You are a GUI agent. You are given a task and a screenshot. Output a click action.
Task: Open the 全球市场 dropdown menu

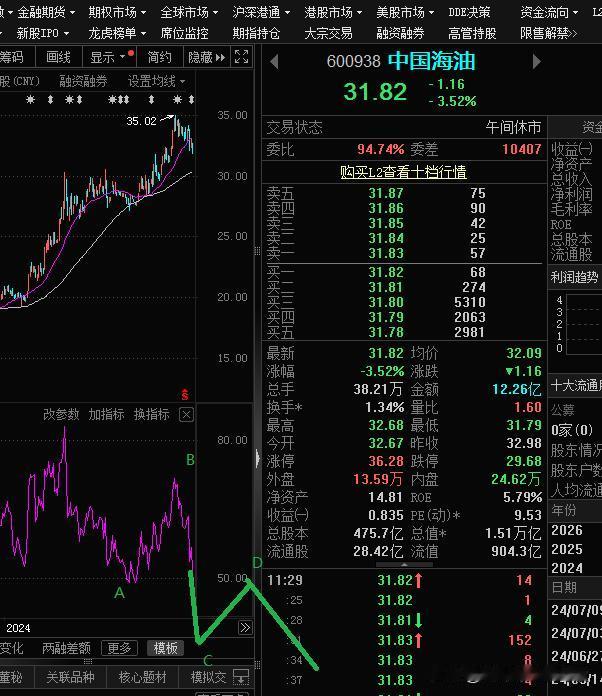point(189,12)
